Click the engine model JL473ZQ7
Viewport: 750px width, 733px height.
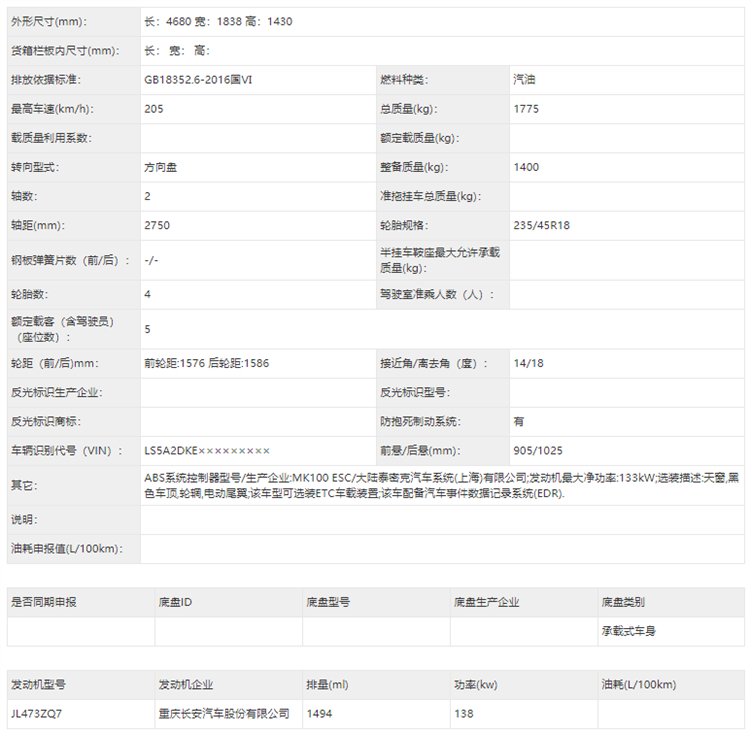(36, 714)
